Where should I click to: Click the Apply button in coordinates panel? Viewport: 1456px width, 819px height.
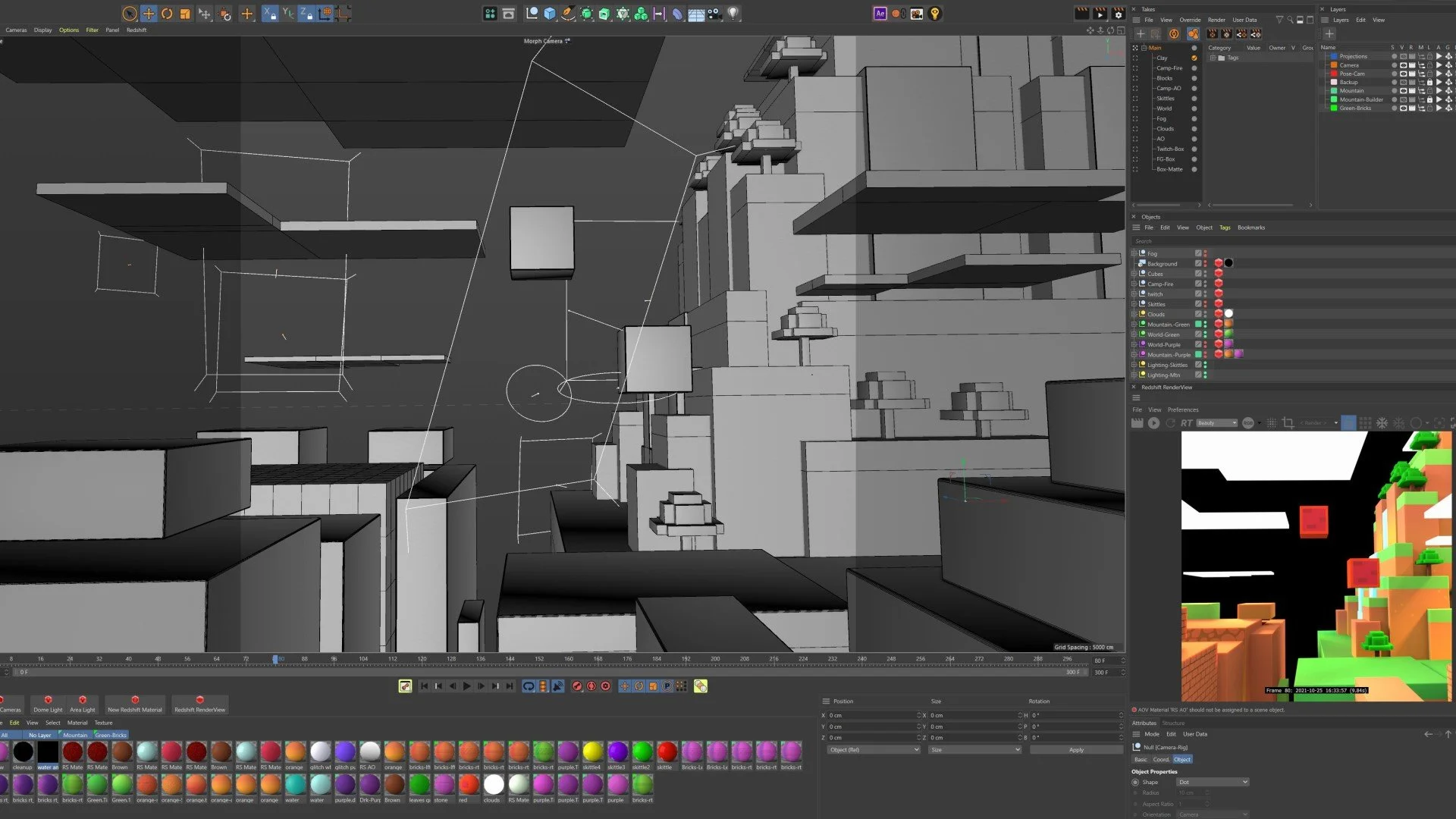(x=1076, y=750)
